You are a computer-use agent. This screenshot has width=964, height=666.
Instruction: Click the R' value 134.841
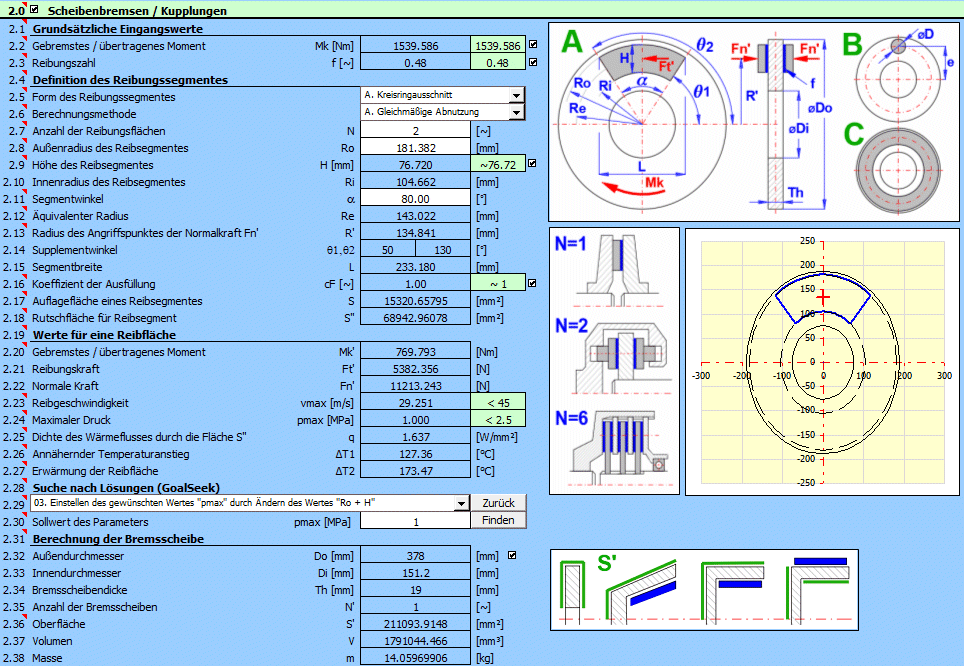416,233
